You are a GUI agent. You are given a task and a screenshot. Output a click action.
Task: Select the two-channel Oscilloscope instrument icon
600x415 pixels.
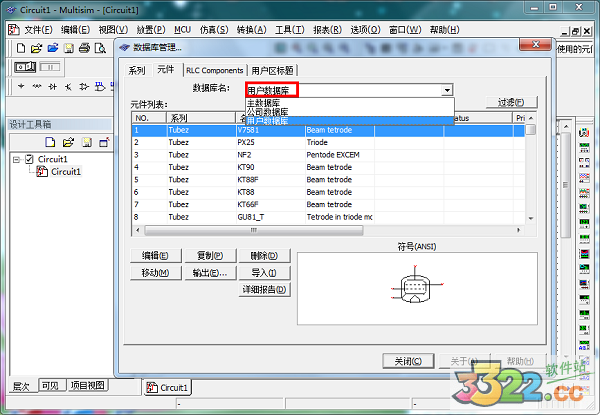tap(584, 178)
